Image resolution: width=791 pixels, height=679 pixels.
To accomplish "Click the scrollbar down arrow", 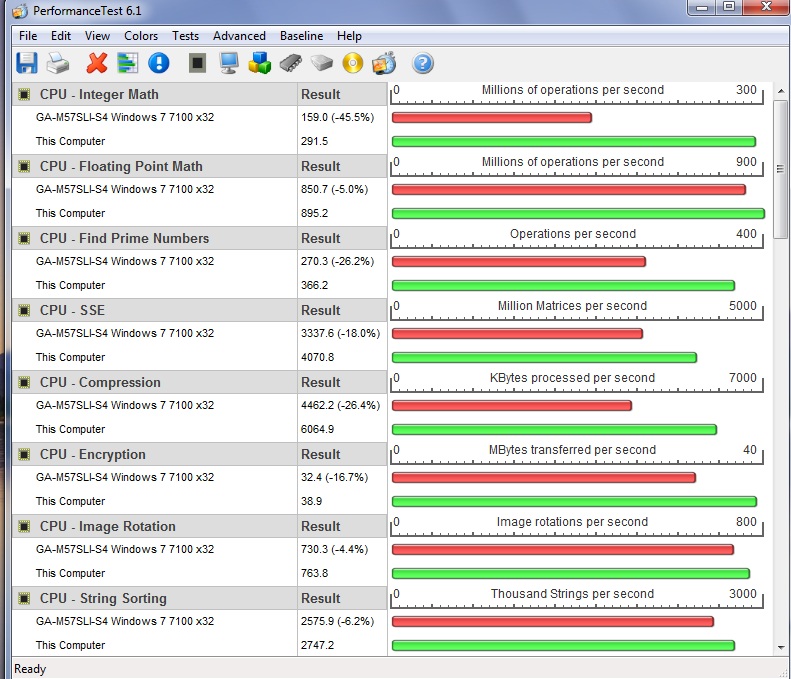I will pyautogui.click(x=781, y=648).
